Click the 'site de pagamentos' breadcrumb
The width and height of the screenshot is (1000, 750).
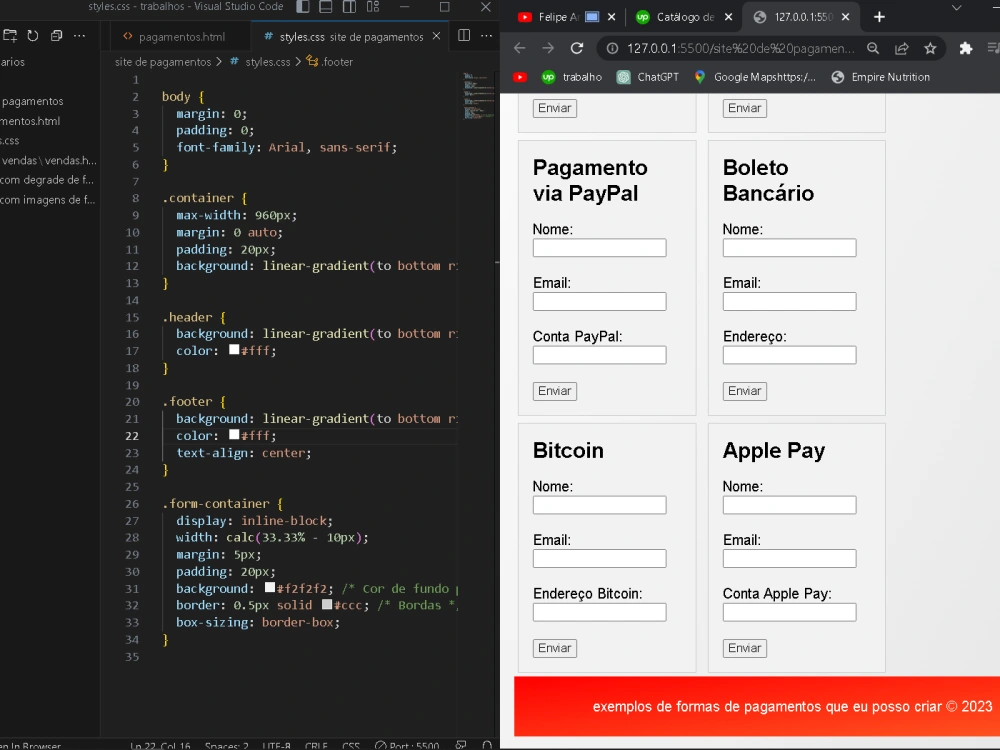[163, 62]
